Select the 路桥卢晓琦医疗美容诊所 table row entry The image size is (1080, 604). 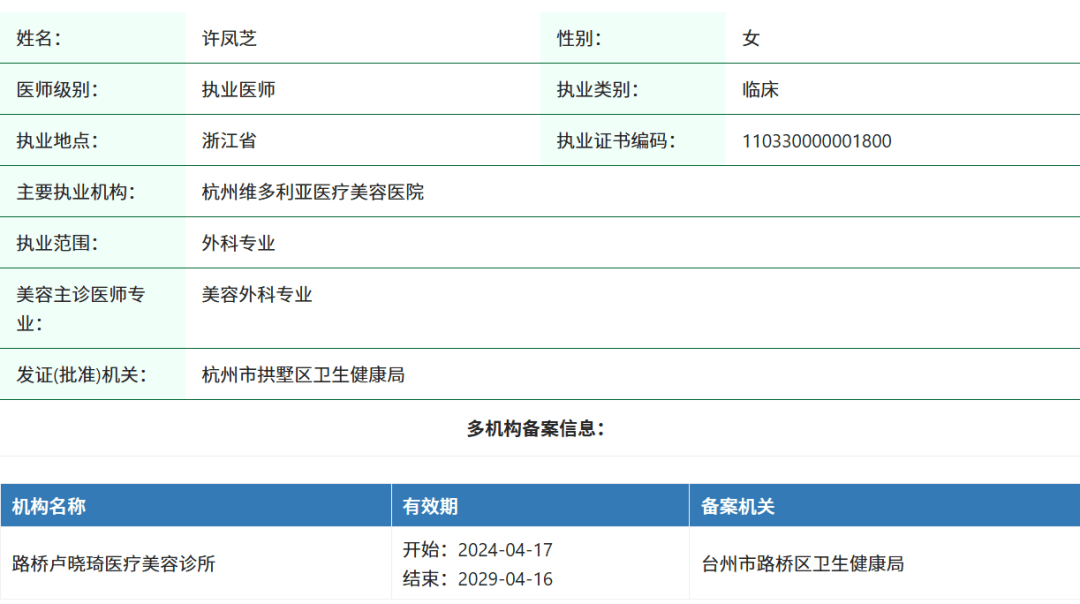[x=114, y=564]
